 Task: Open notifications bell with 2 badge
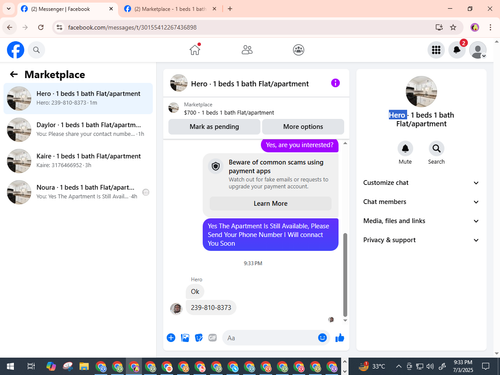tap(457, 50)
